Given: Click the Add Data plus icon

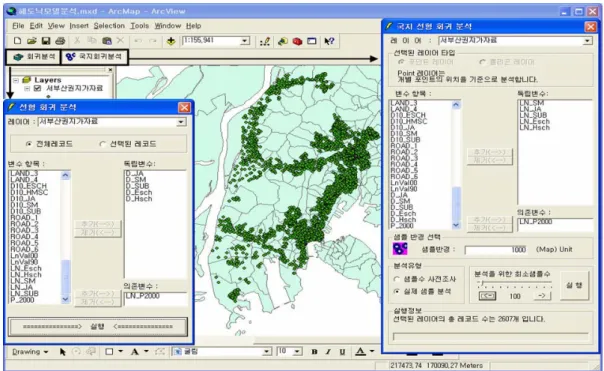Looking at the screenshot, I should pos(171,41).
